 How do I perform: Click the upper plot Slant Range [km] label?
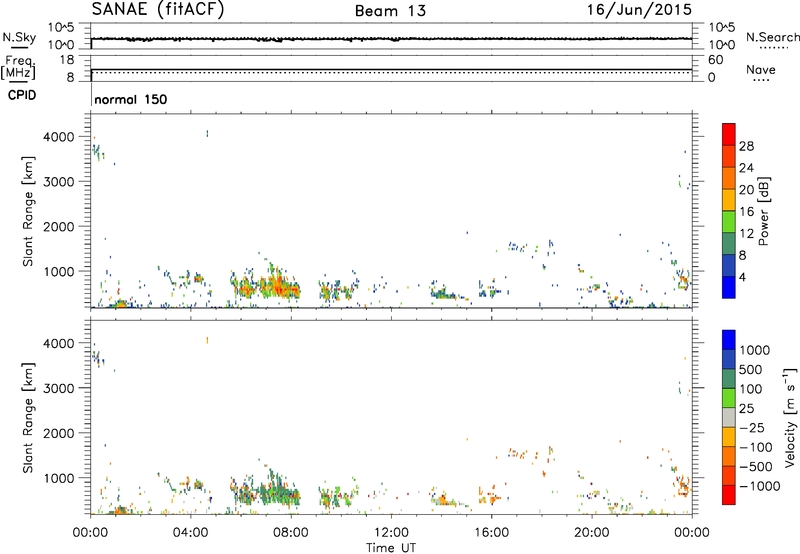pos(28,211)
